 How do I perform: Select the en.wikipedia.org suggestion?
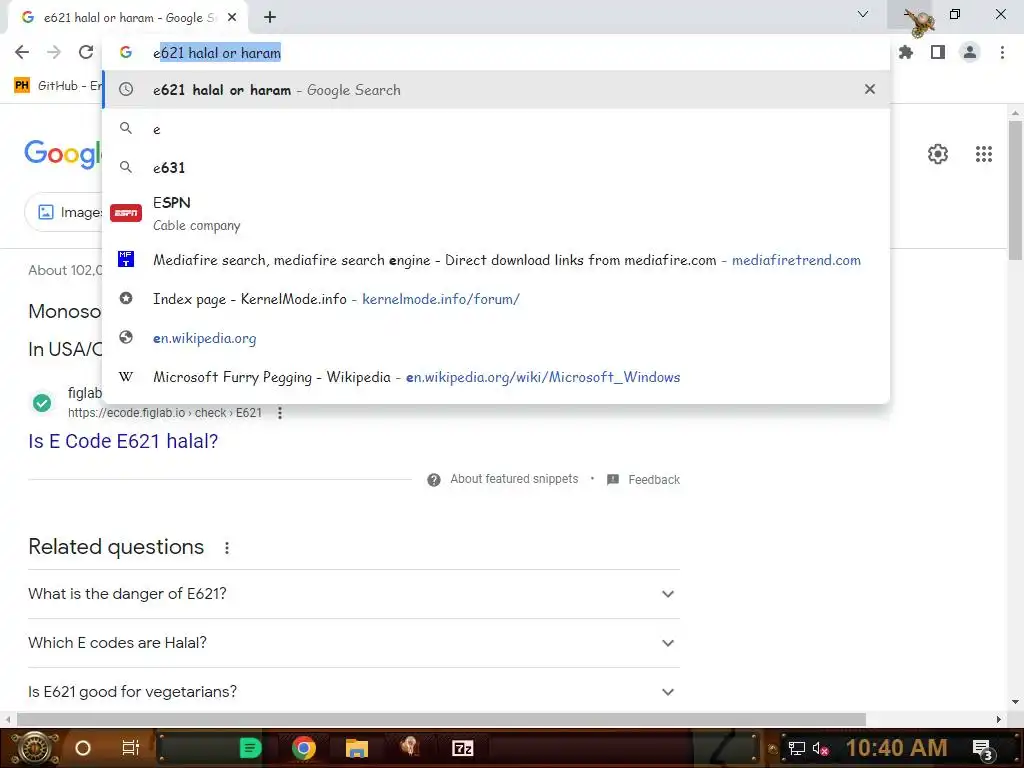496,338
